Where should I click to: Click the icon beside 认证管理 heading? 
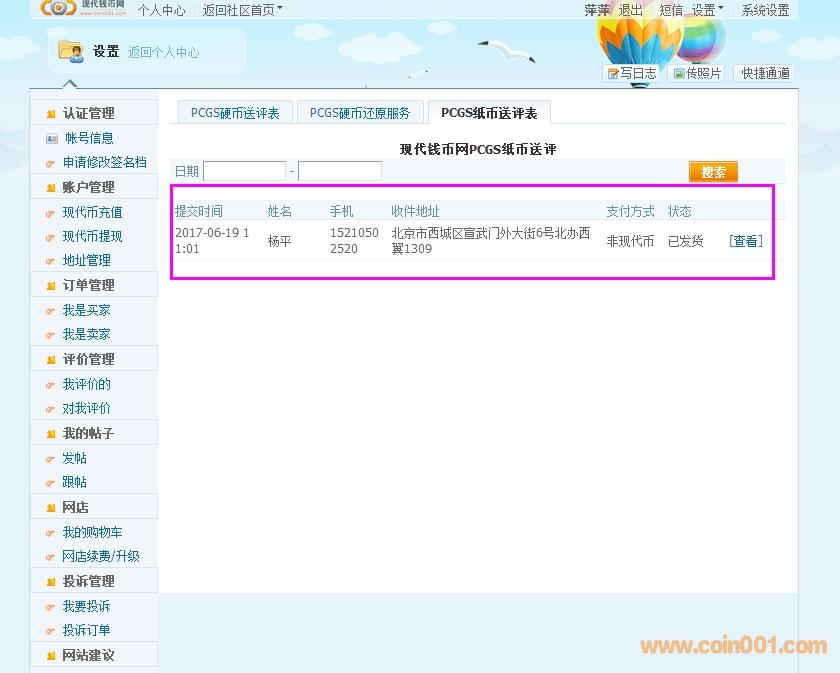pyautogui.click(x=51, y=114)
